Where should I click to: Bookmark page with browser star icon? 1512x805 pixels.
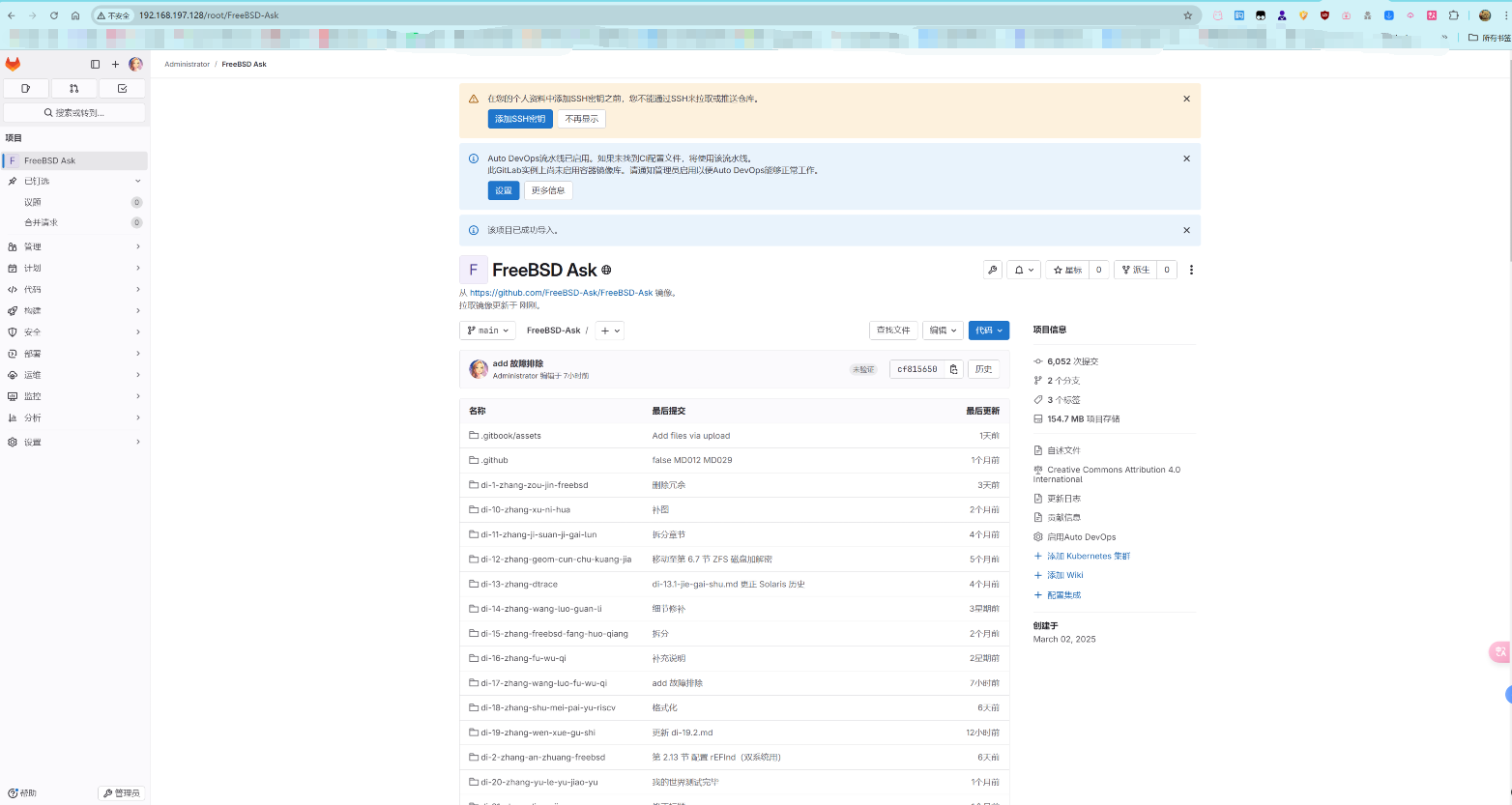[x=1188, y=15]
